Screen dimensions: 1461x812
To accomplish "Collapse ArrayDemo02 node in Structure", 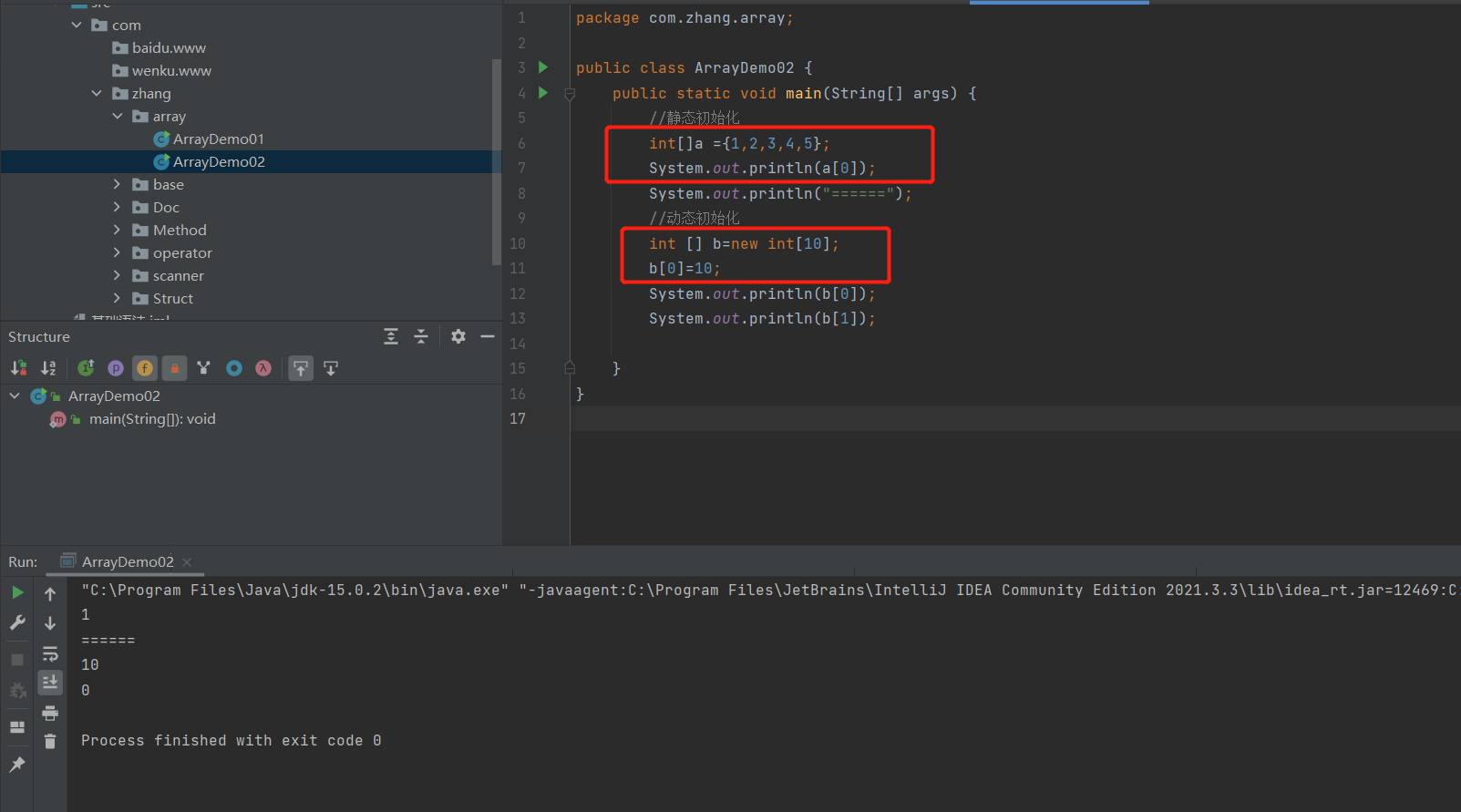I will point(15,396).
